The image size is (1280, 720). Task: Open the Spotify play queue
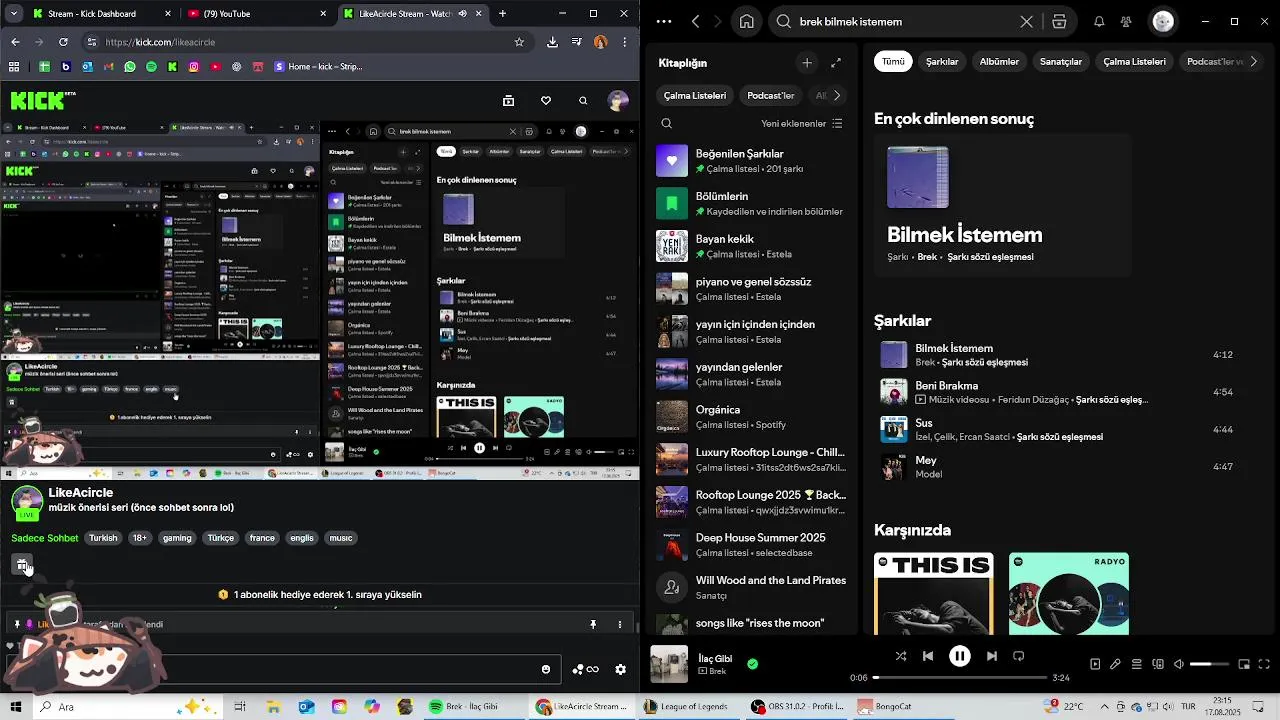pos(1137,664)
